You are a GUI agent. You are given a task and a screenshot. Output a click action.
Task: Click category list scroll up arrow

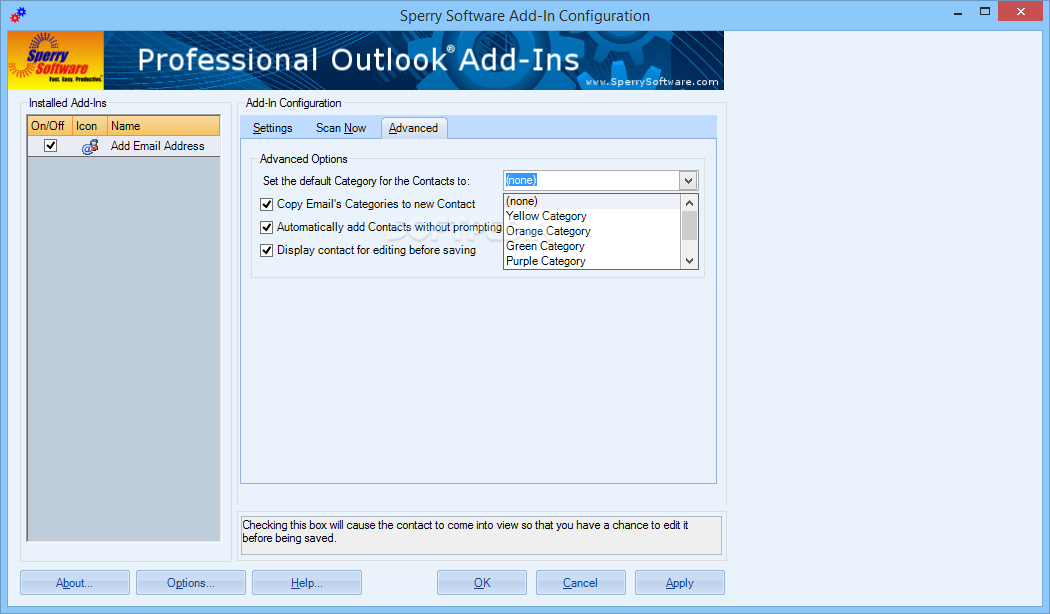pos(689,202)
